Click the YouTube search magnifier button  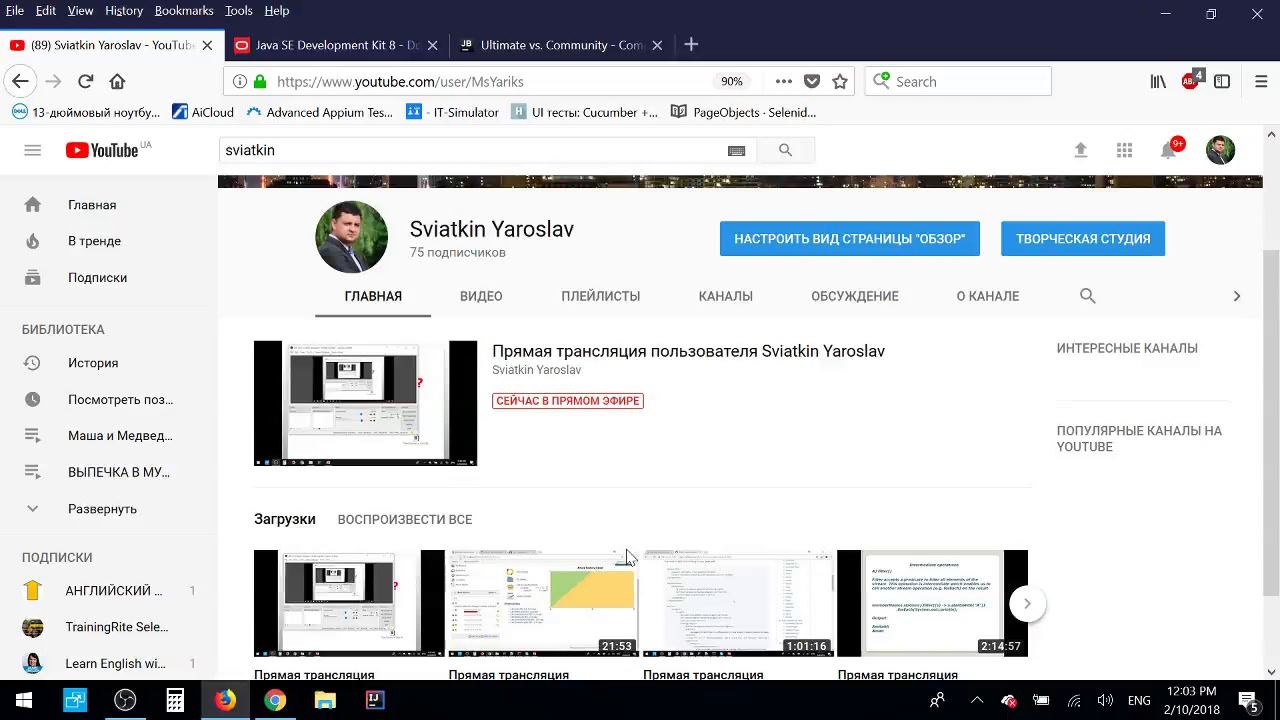coord(785,150)
